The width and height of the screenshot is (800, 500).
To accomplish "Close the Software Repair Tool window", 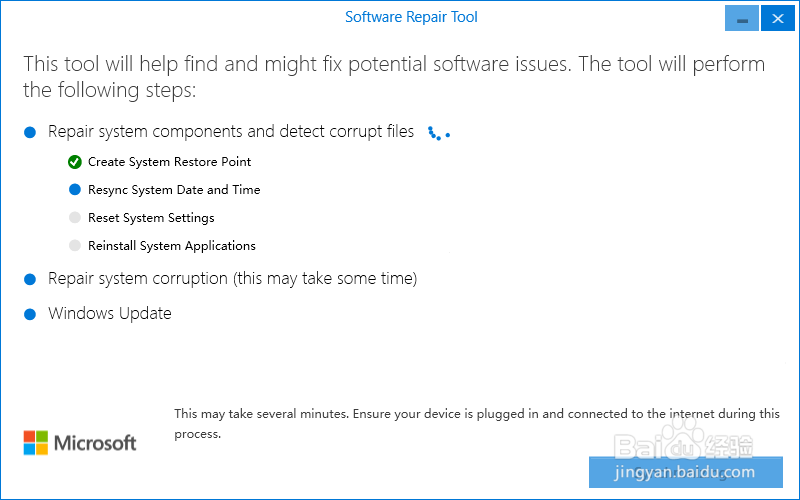I will [773, 19].
